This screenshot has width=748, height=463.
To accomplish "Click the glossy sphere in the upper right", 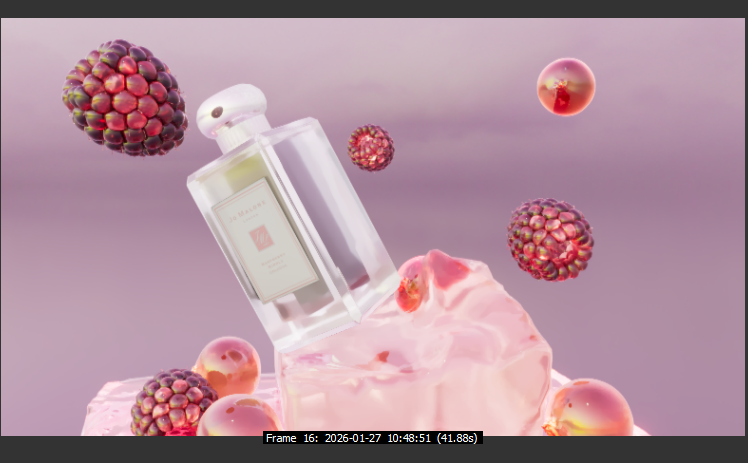I will tap(565, 86).
